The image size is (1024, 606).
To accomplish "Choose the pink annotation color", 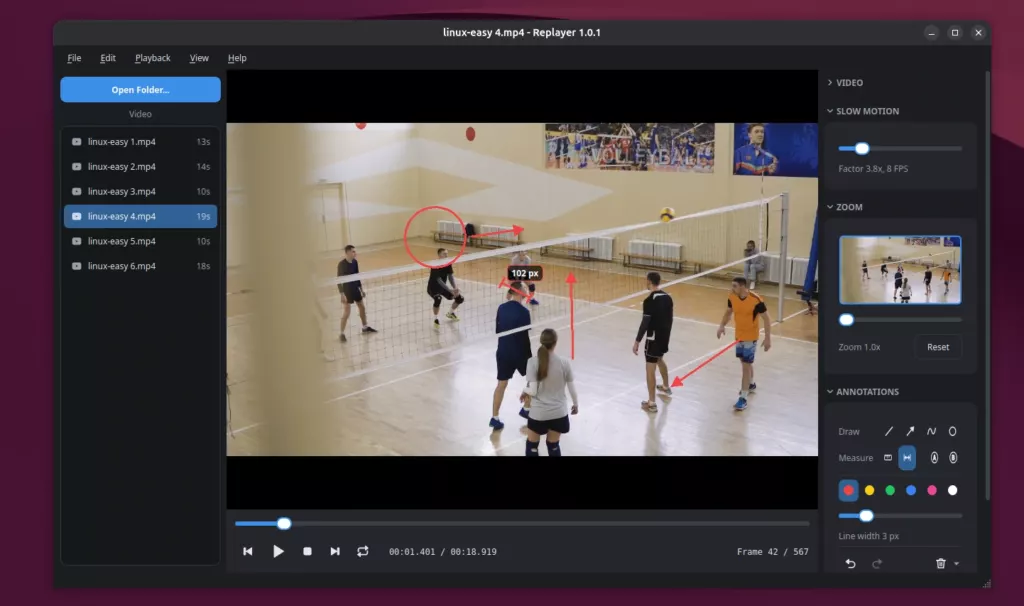I will (932, 490).
